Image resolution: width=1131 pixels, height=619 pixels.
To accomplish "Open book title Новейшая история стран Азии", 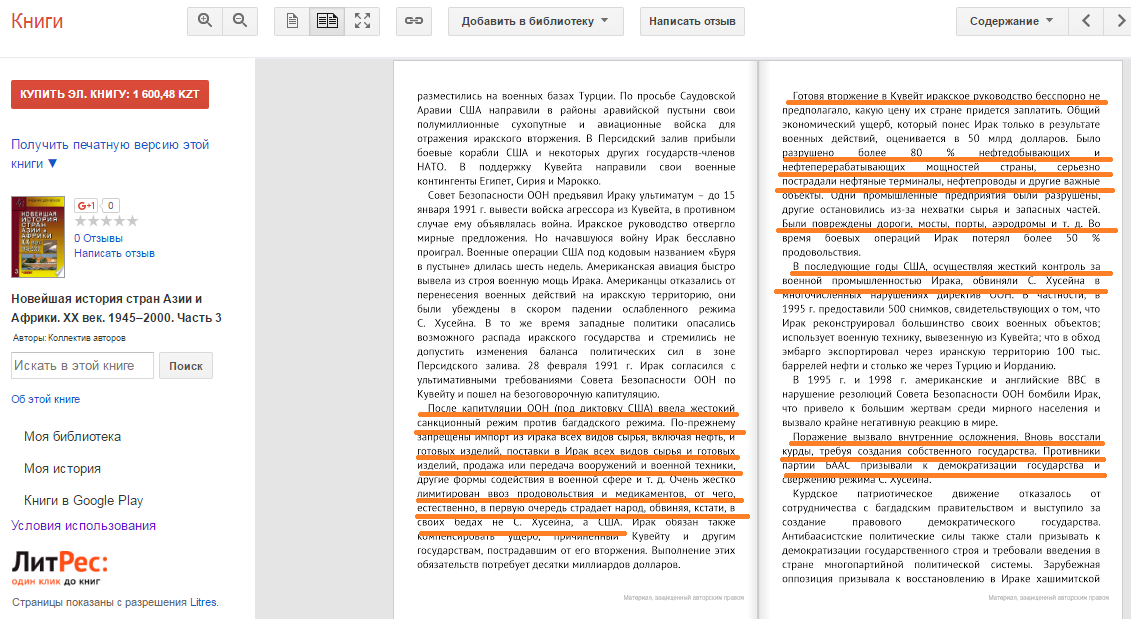I will coord(116,308).
